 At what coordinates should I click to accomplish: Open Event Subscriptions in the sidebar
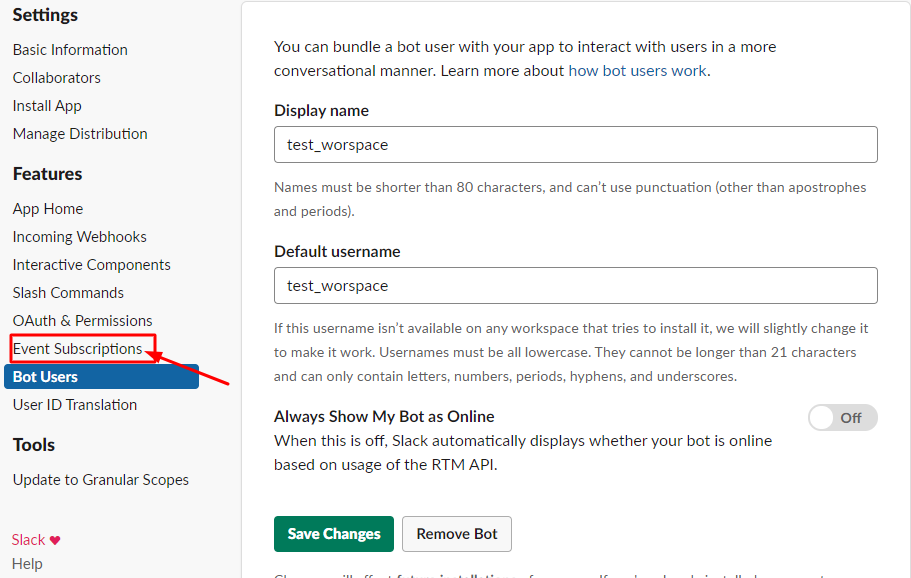78,349
